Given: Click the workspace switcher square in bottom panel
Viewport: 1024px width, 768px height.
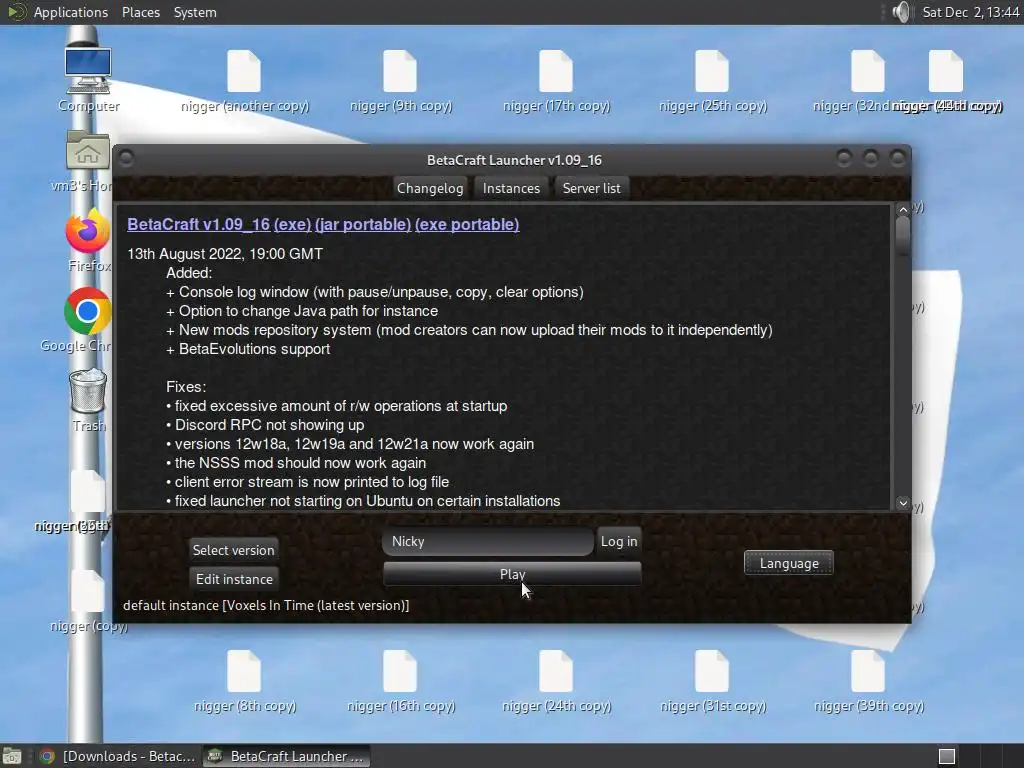Looking at the screenshot, I should (947, 756).
